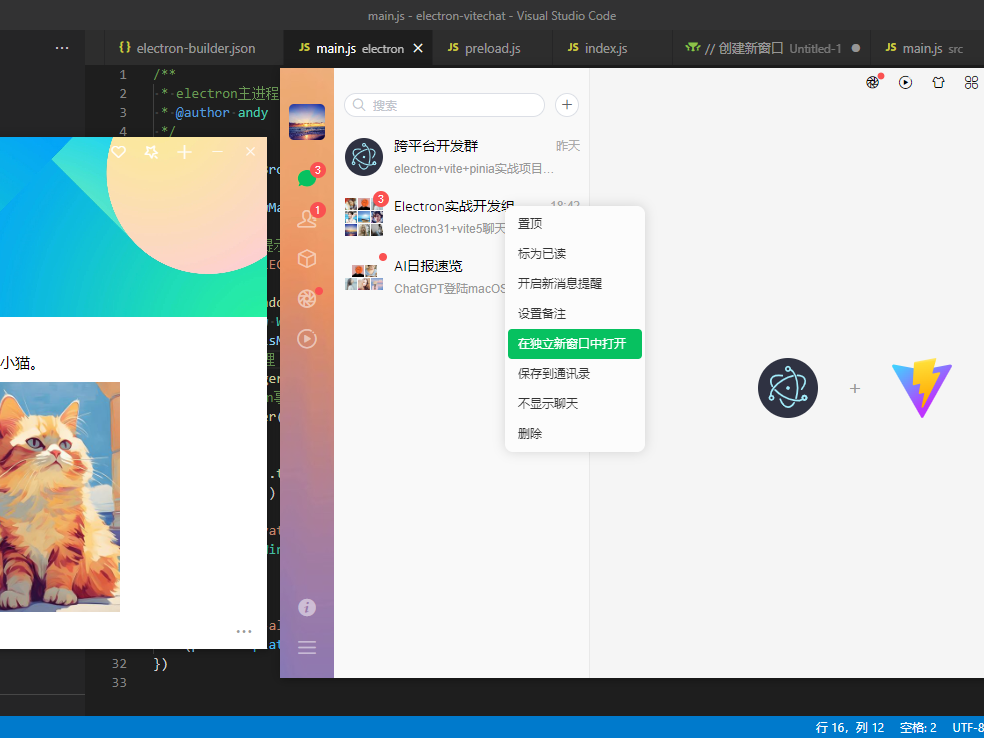The width and height of the screenshot is (984, 738).
Task: Select 置顶 from the context menu
Action: (530, 223)
